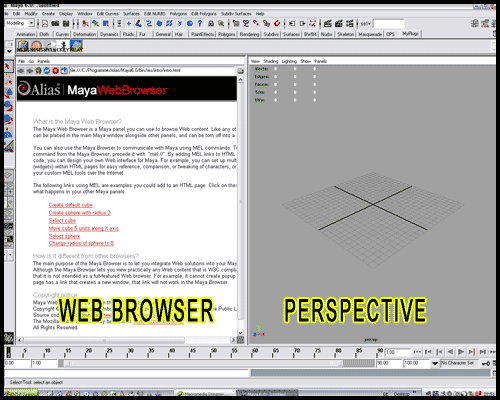Toggle the surfaces selection mask icon
The width and height of the screenshot is (500, 400).
(159, 23)
